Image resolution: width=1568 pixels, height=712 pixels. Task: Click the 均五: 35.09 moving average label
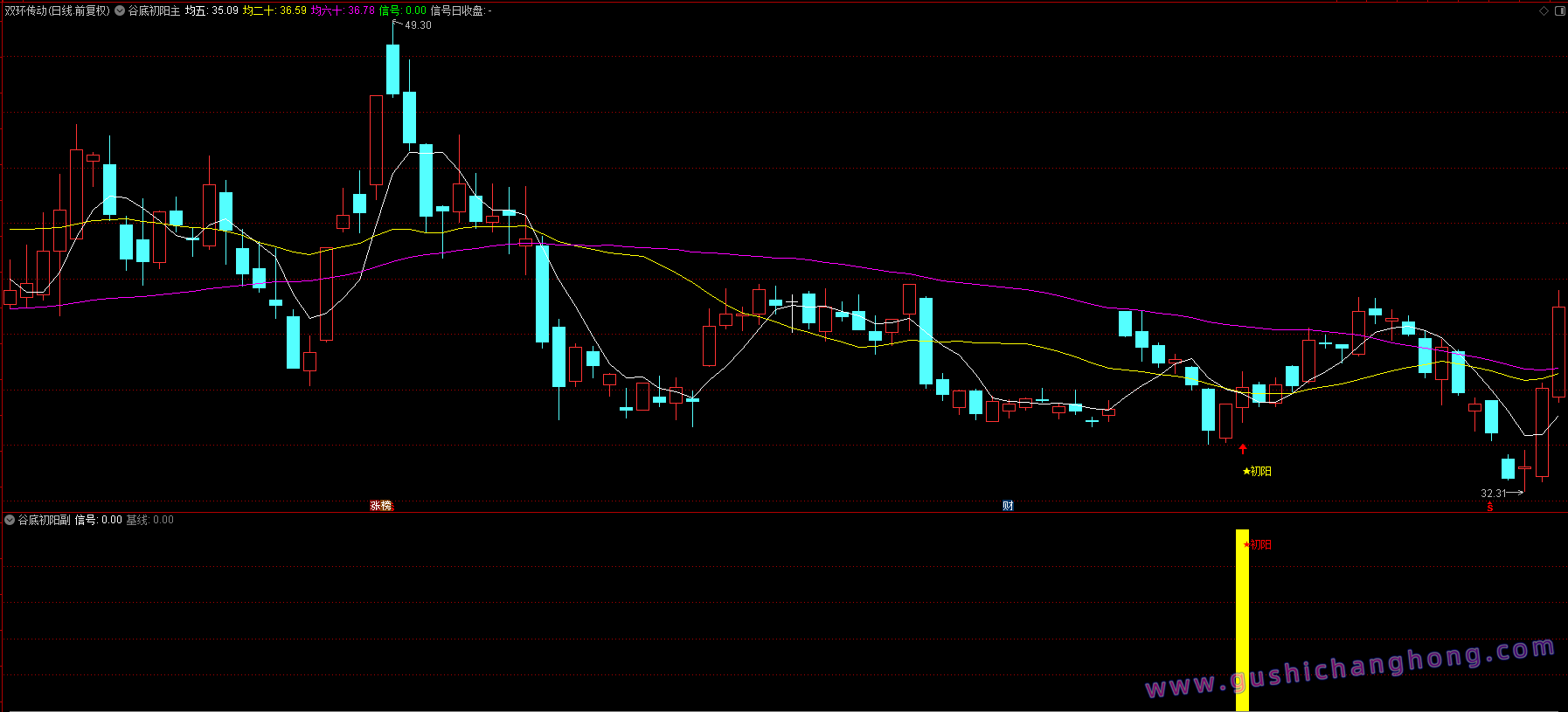[x=212, y=11]
